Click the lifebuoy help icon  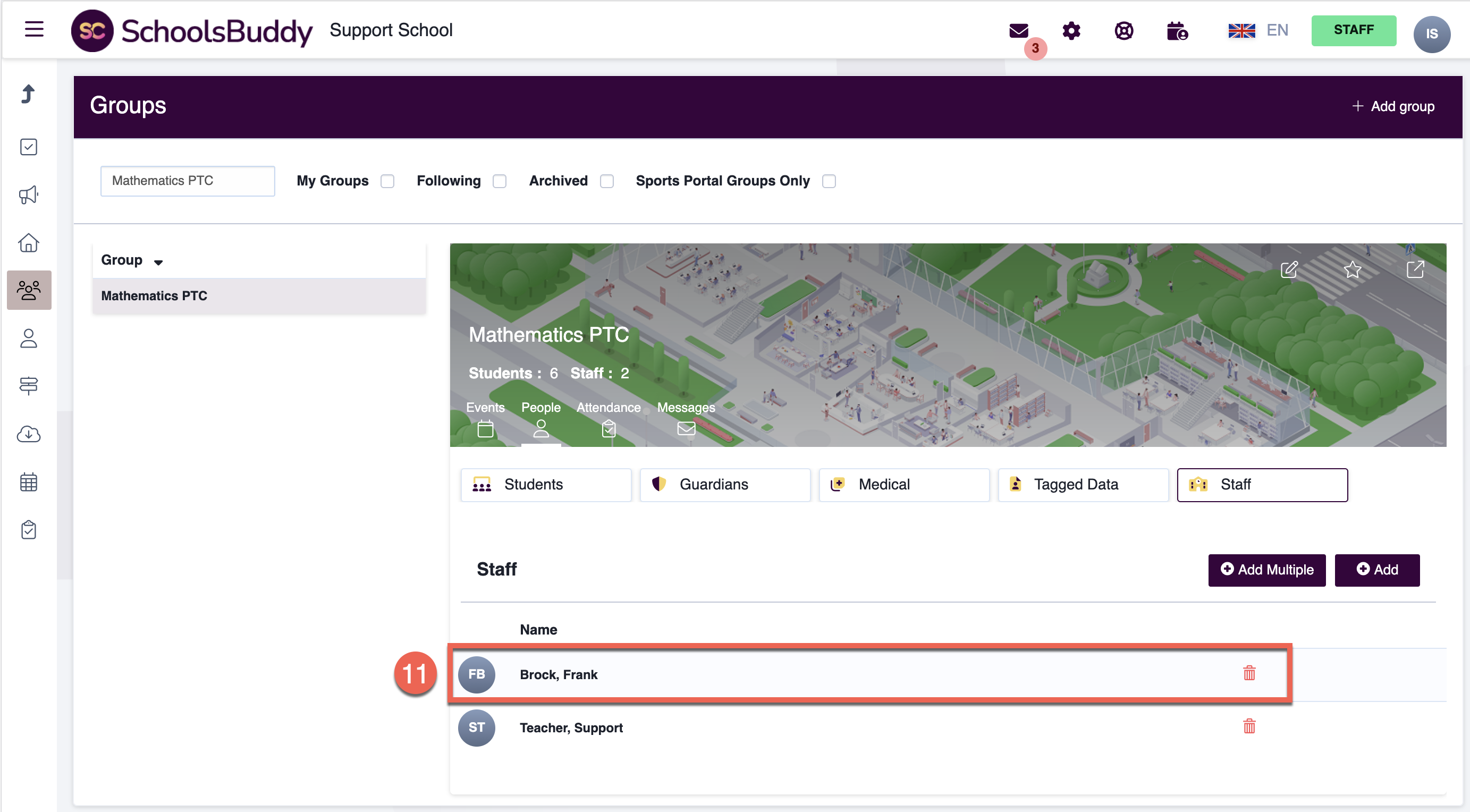point(1123,31)
